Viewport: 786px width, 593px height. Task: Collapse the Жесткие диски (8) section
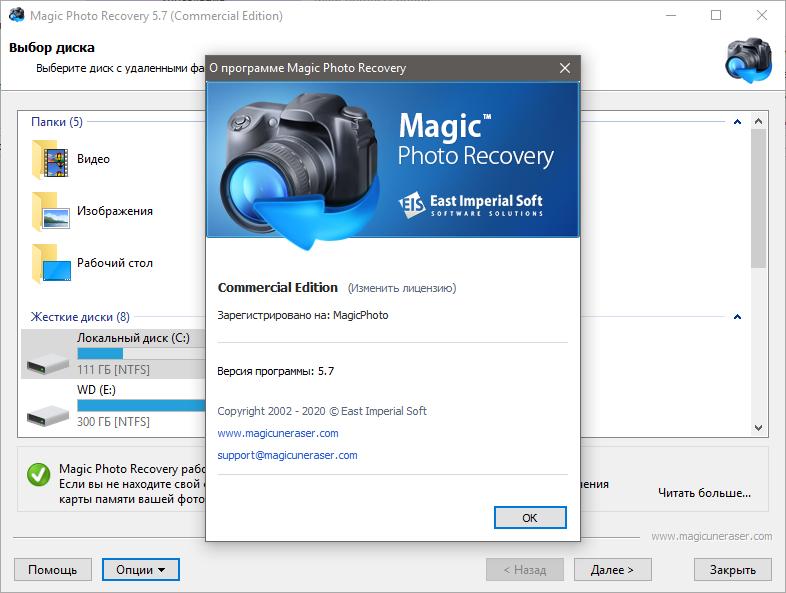pos(737,317)
